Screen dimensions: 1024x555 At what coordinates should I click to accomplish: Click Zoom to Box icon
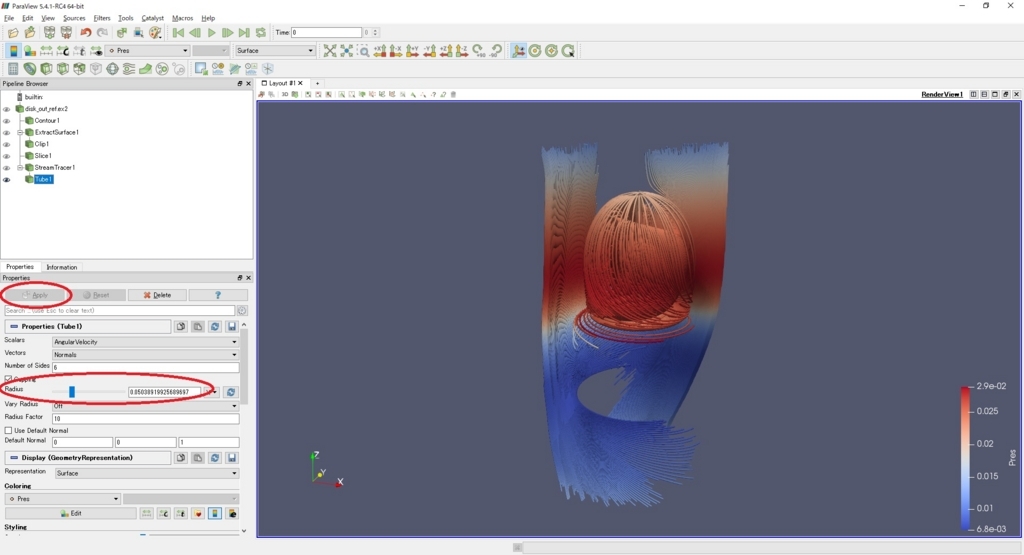363,51
